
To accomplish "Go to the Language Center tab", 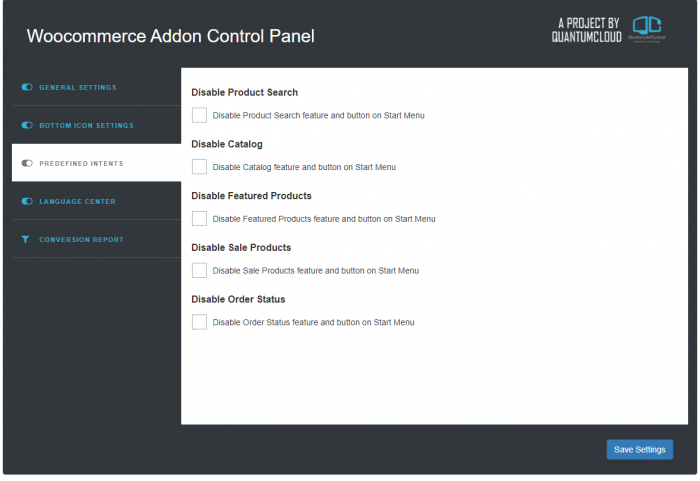I will pos(77,201).
